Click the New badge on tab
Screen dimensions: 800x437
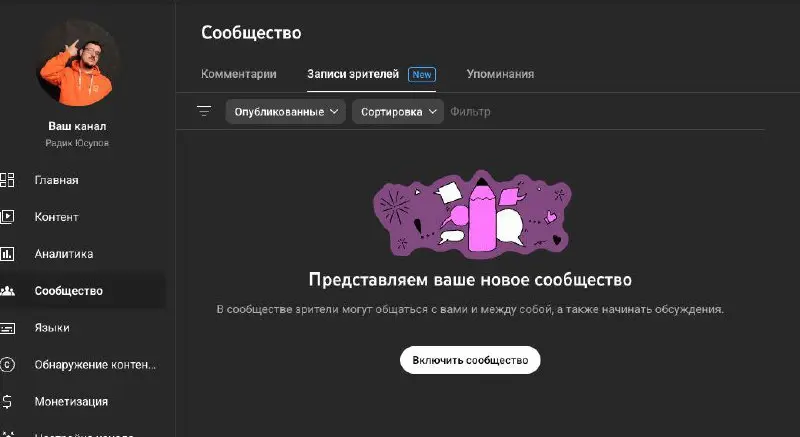point(422,74)
